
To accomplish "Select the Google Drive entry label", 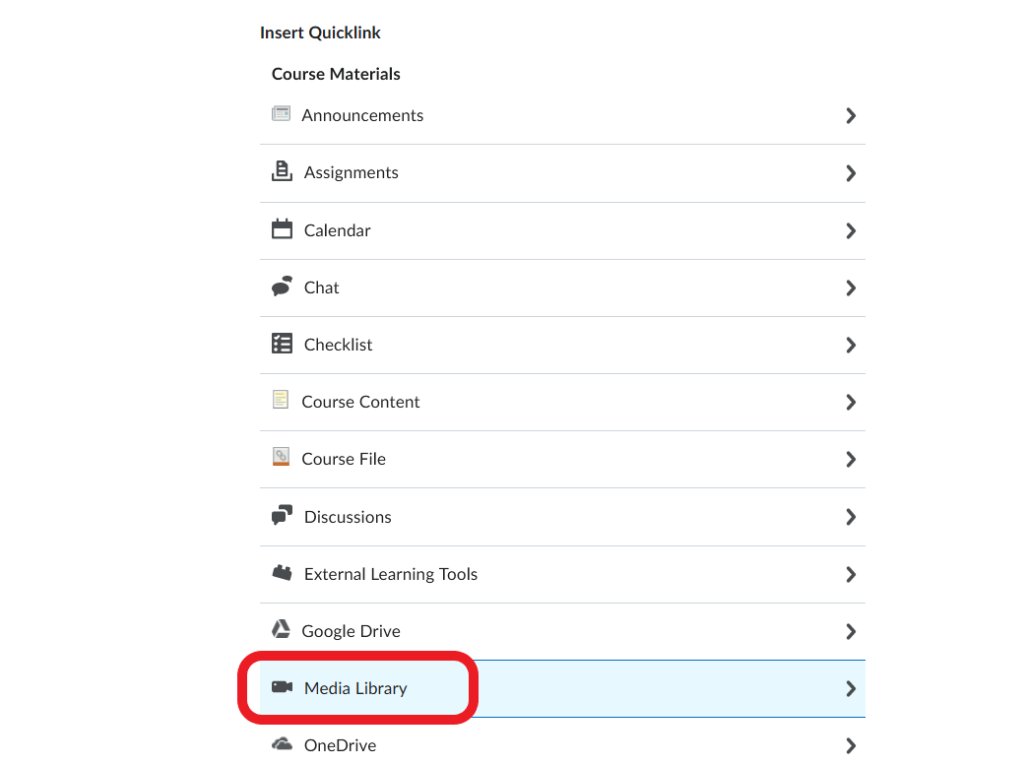I will pyautogui.click(x=351, y=631).
